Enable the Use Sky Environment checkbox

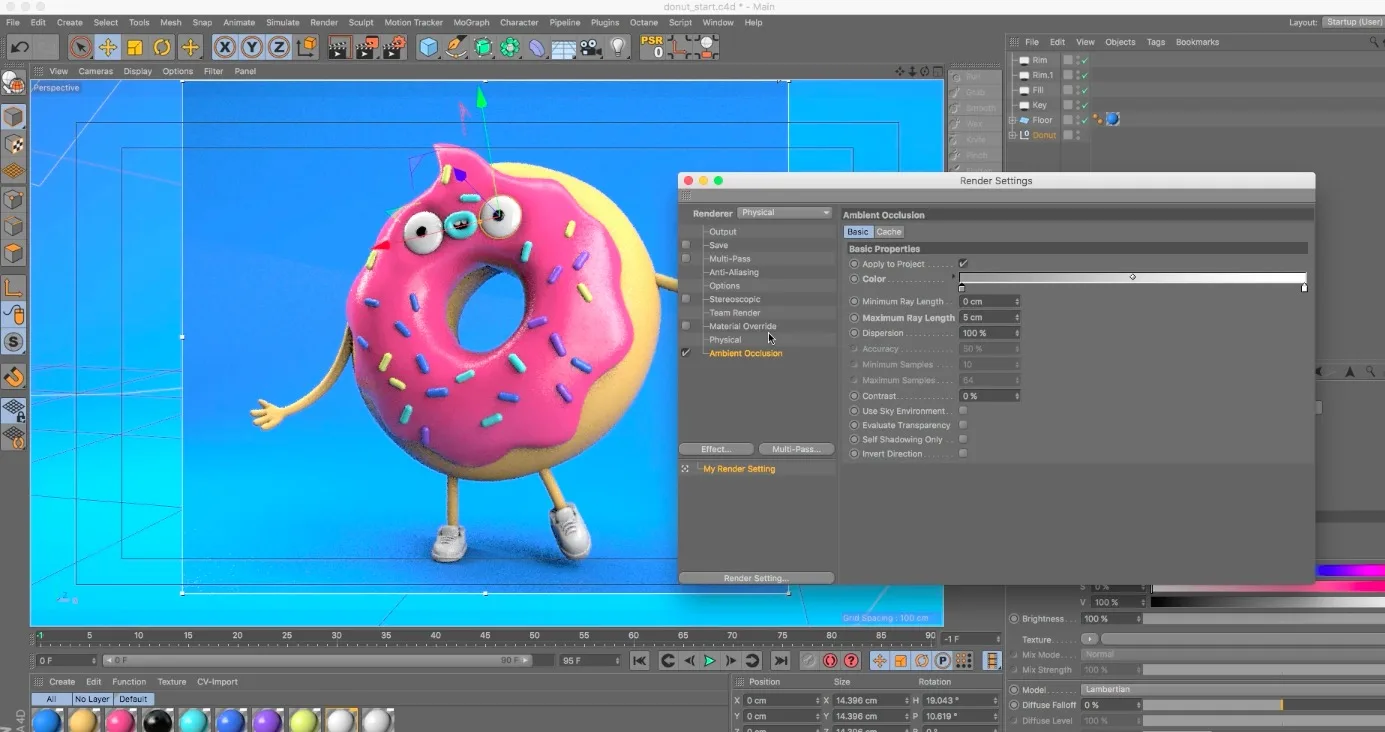[x=963, y=411]
